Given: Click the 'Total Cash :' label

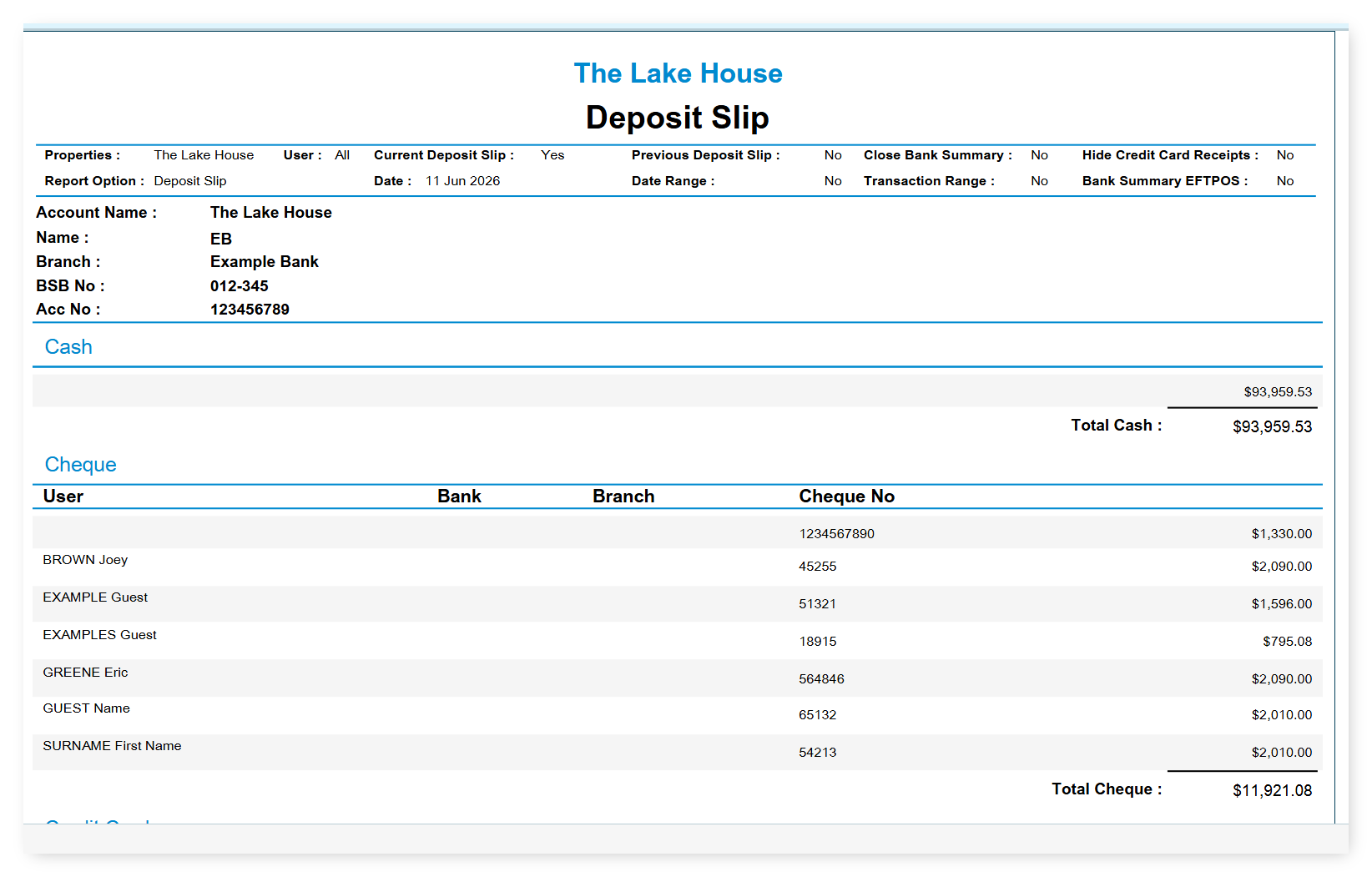Looking at the screenshot, I should [x=1116, y=426].
